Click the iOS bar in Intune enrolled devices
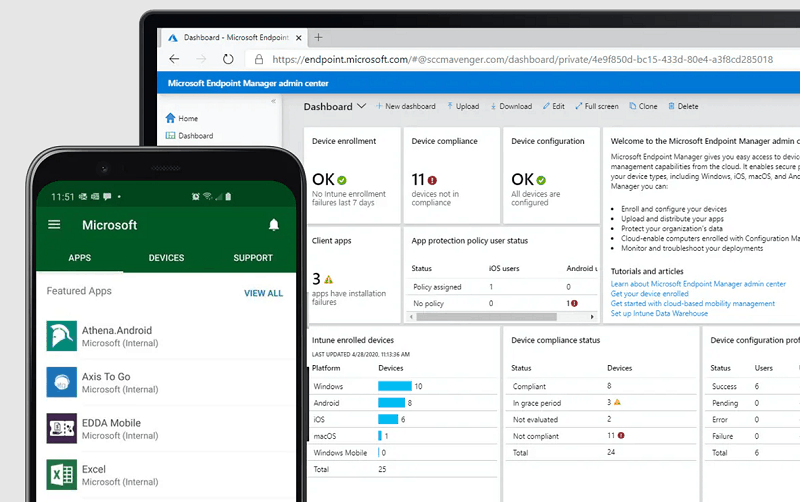 click(x=388, y=419)
